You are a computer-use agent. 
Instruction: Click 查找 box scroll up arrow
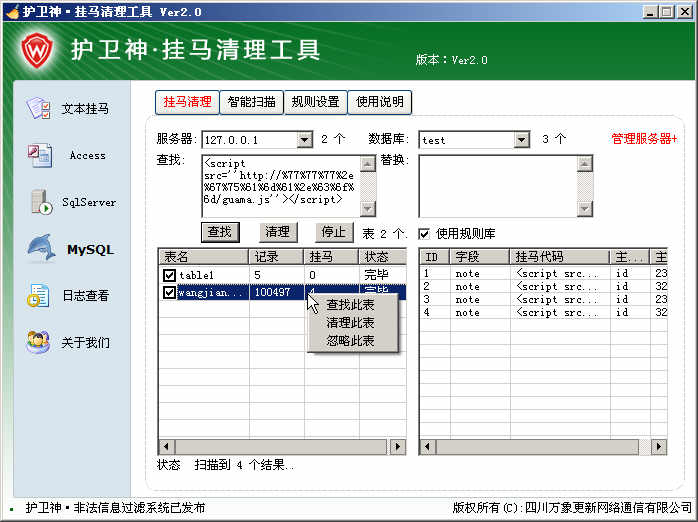[x=368, y=164]
